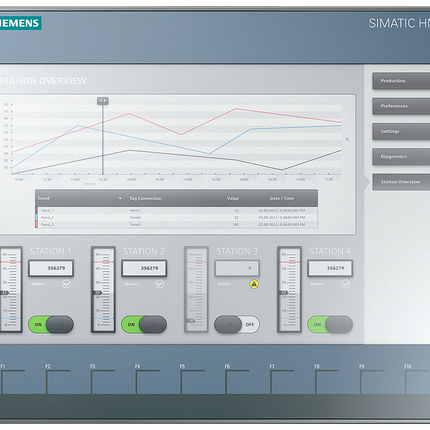430x430 pixels.
Task: Open the Diagnostics menu button
Action: click(x=401, y=157)
